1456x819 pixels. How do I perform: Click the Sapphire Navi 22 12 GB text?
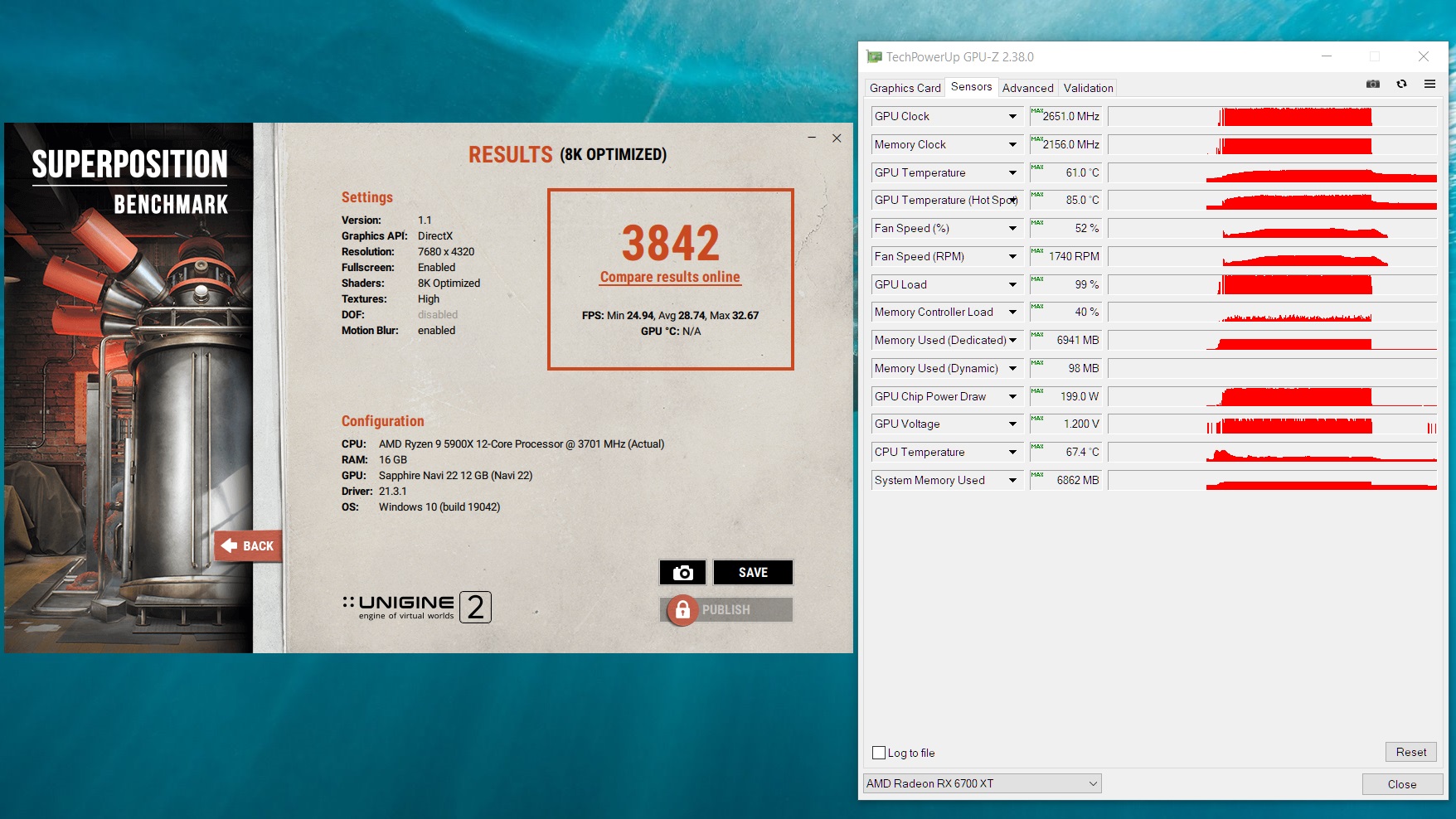coord(455,475)
